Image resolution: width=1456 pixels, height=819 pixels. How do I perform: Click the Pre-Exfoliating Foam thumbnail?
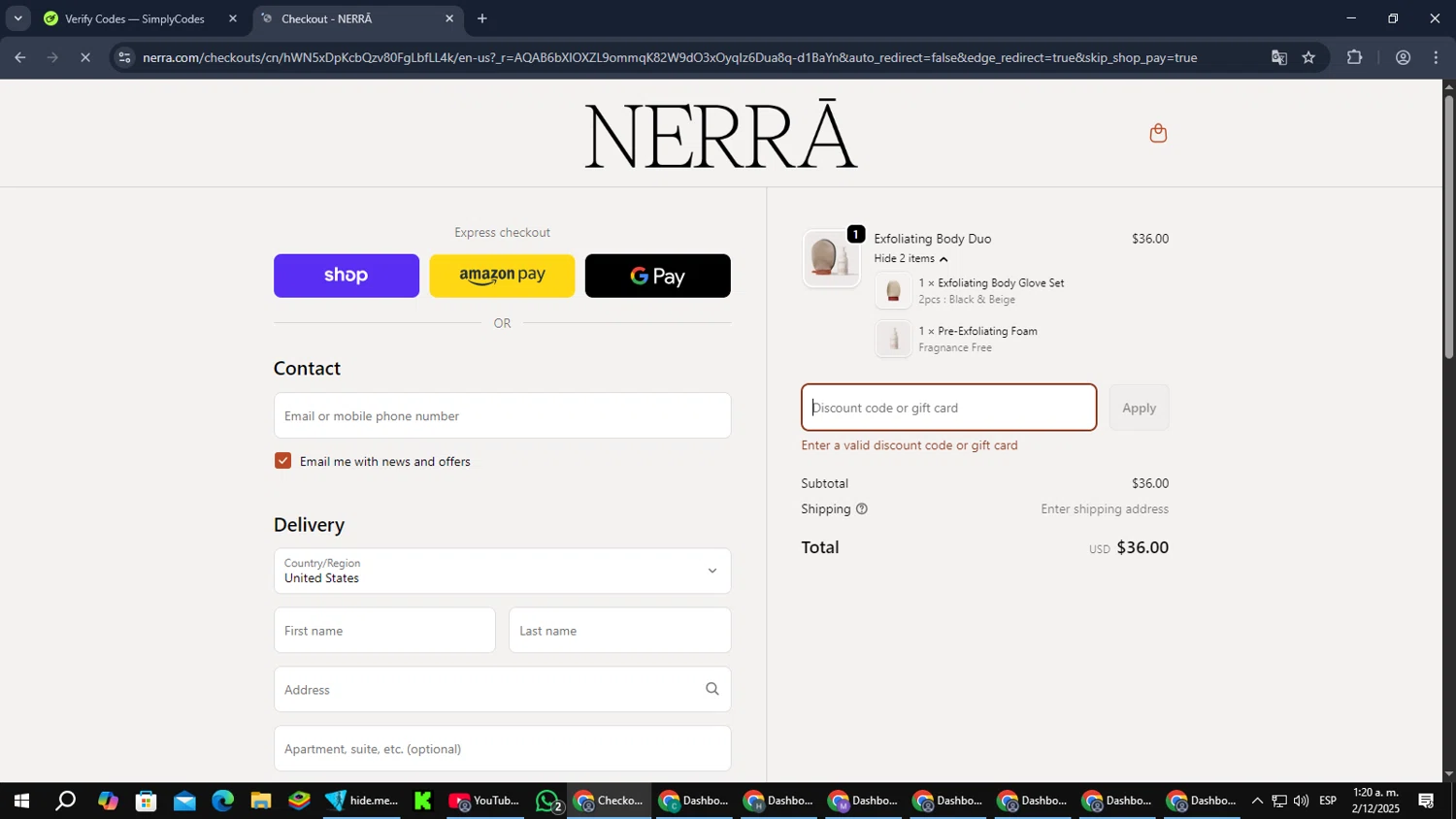click(x=893, y=339)
